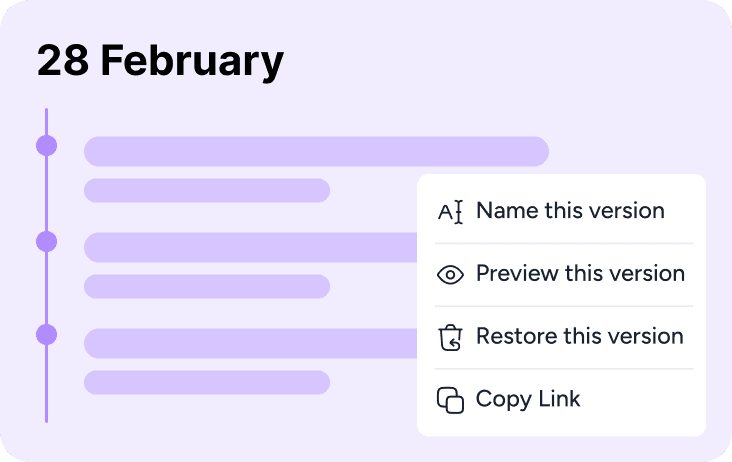
Task: Click the first version's short subtitle bar
Action: pos(207,190)
